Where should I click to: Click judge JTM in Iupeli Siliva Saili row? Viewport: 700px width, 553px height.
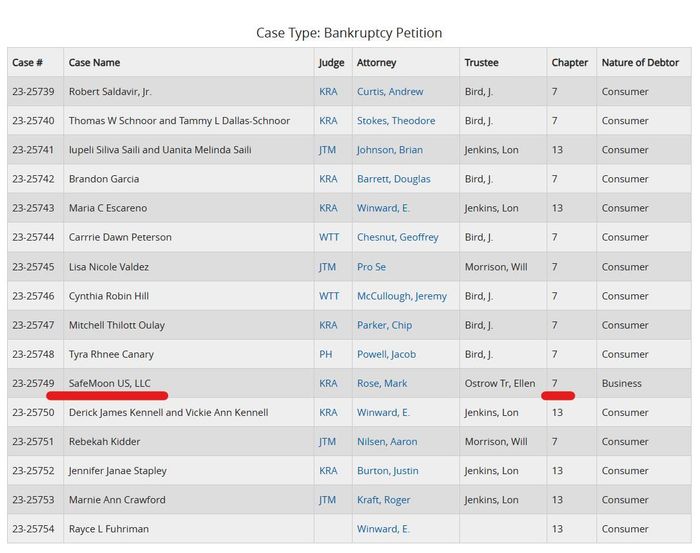pyautogui.click(x=327, y=150)
